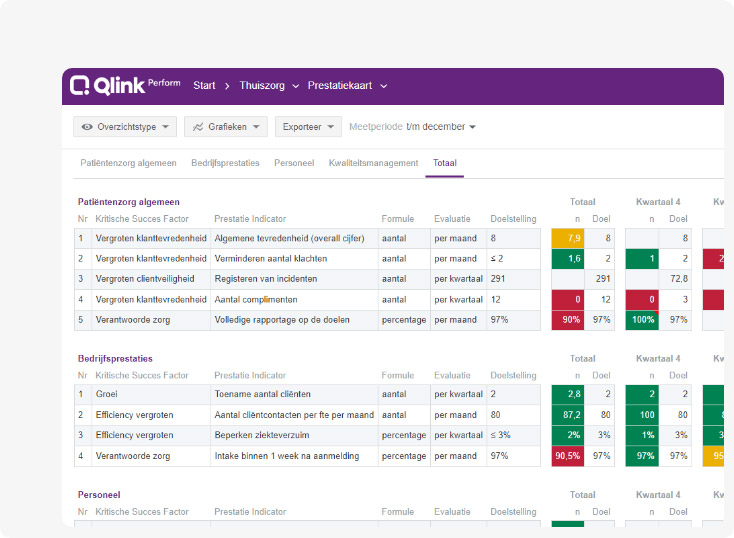
Task: Click Prestatiekaart in the breadcrumb
Action: click(340, 86)
